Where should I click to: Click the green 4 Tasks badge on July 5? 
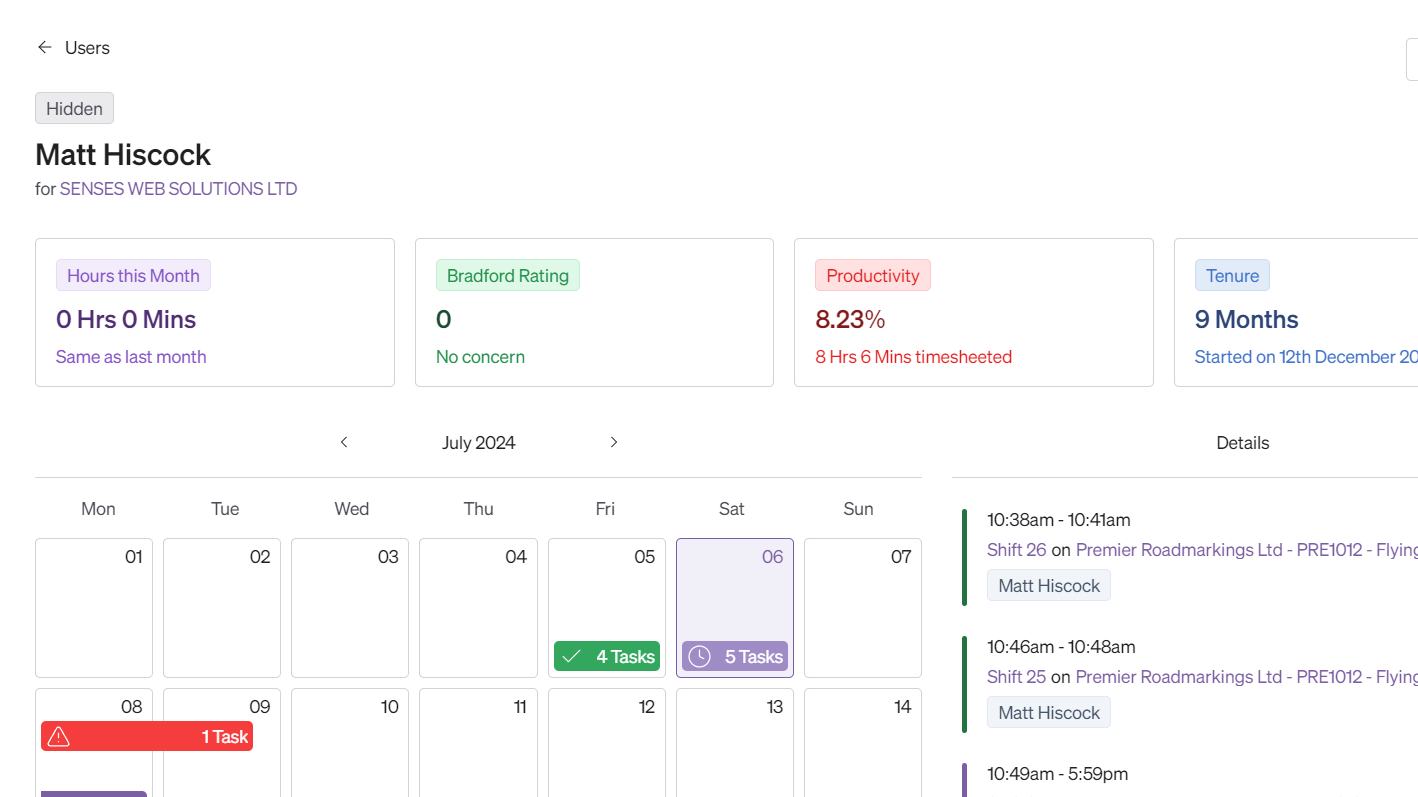click(606, 656)
